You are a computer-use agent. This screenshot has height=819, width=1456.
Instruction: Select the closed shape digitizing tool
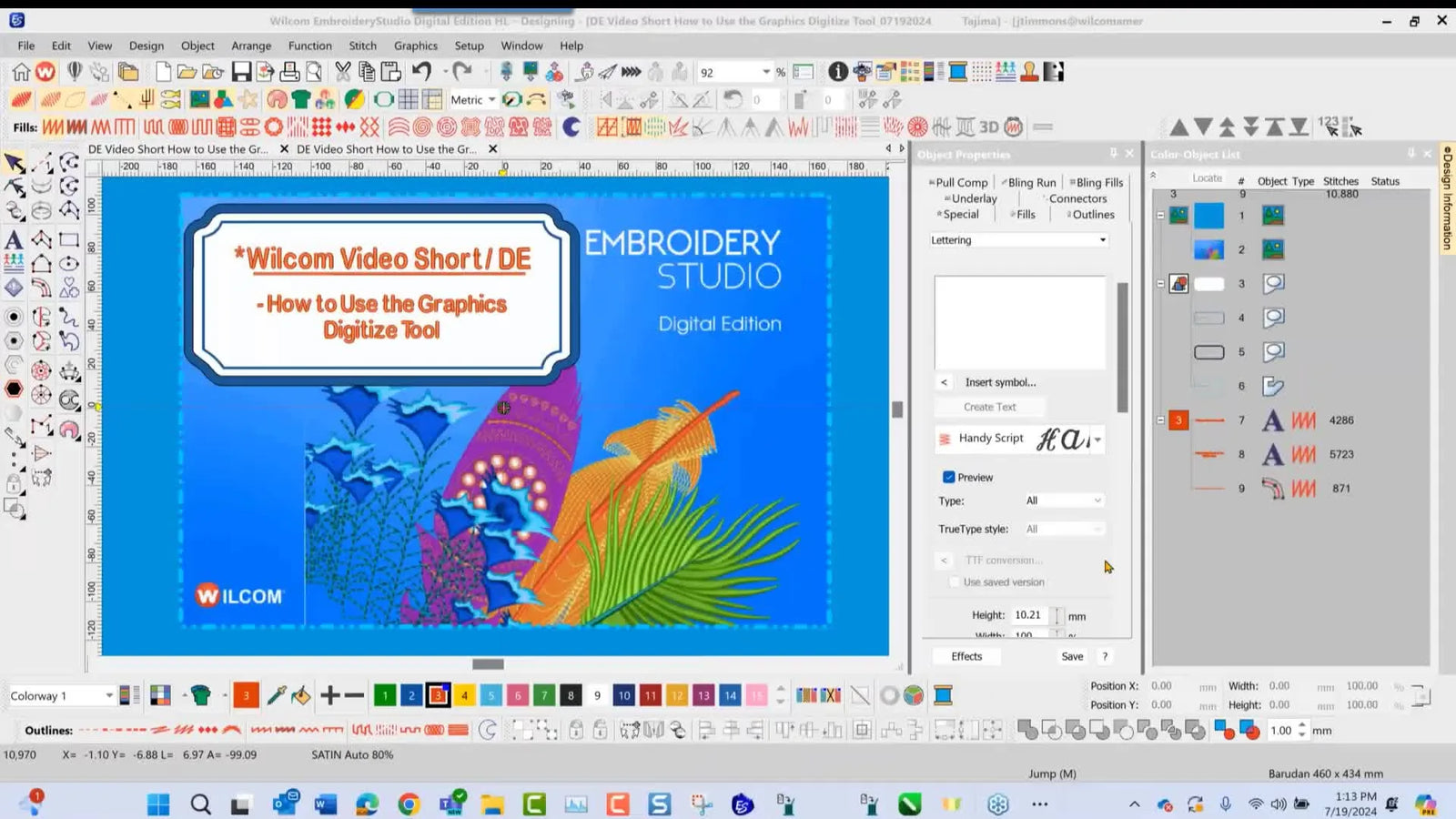pos(42,264)
